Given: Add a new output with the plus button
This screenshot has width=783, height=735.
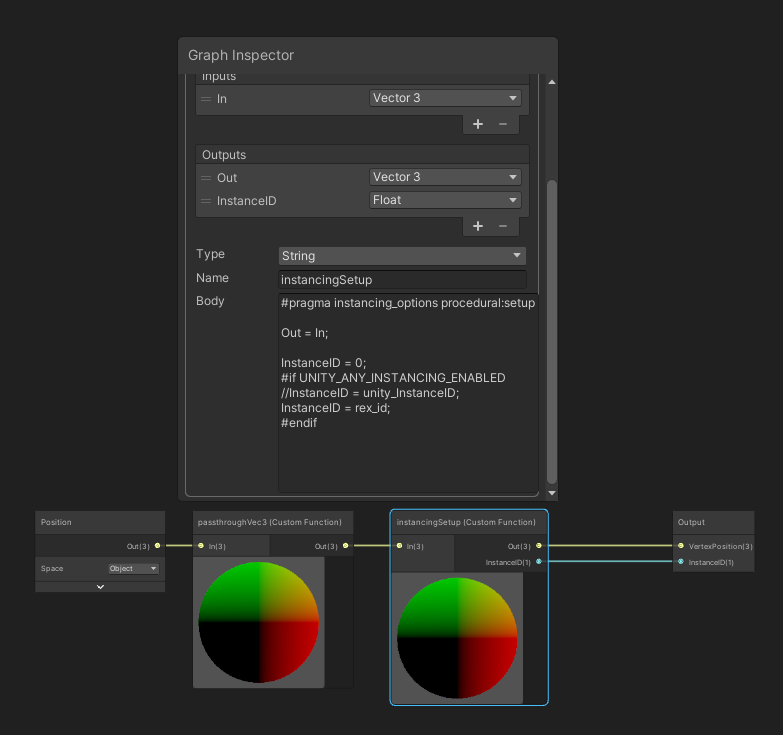Looking at the screenshot, I should point(478,226).
